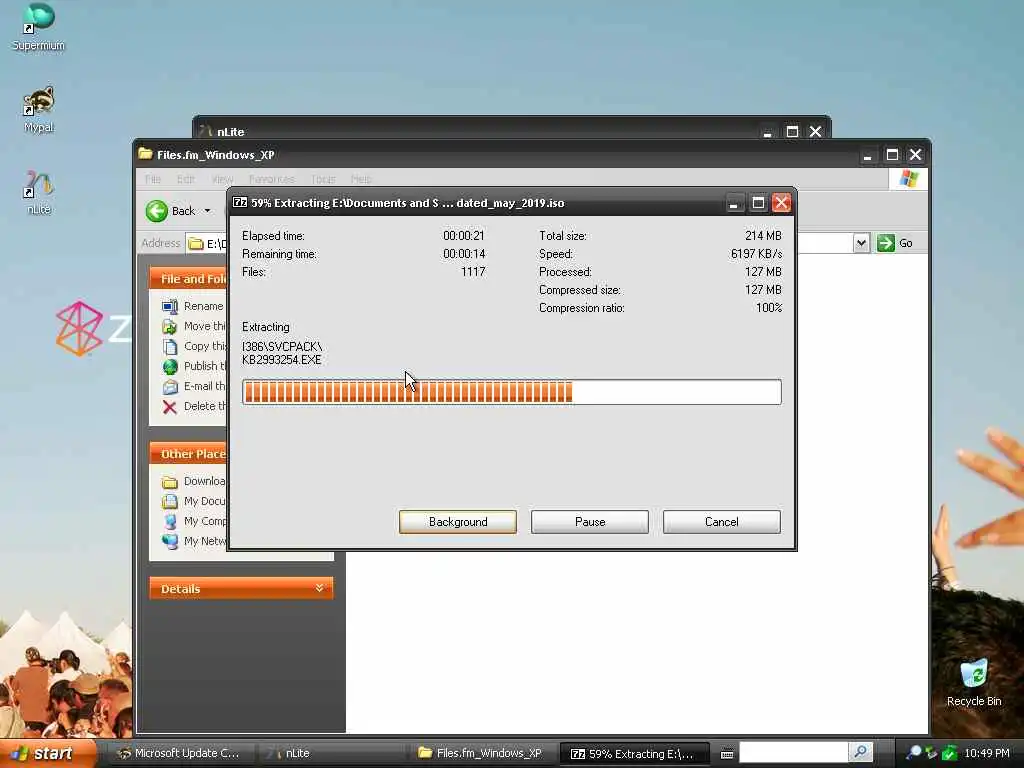The width and height of the screenshot is (1024, 768).
Task: Click the Compression ratio value 100%
Action: click(769, 308)
